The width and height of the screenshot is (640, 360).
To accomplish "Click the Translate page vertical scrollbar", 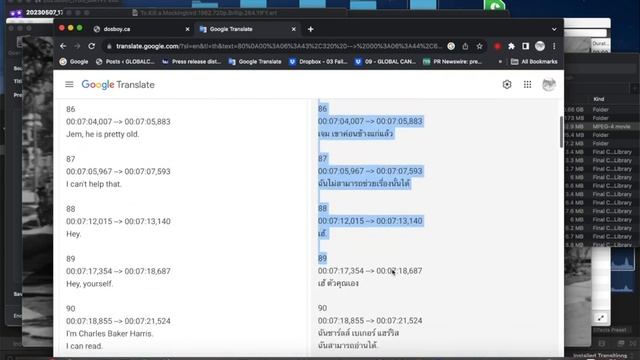I will 561,132.
